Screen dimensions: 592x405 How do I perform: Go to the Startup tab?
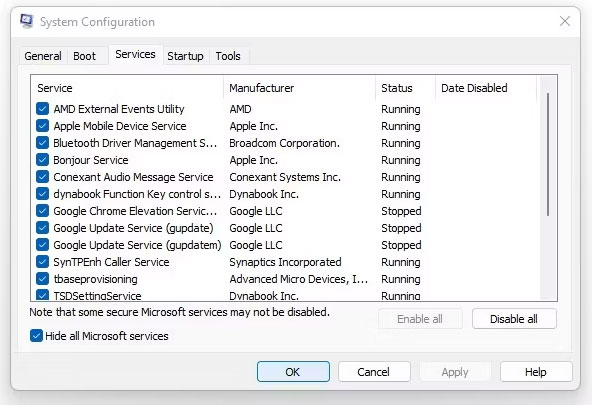pos(185,56)
